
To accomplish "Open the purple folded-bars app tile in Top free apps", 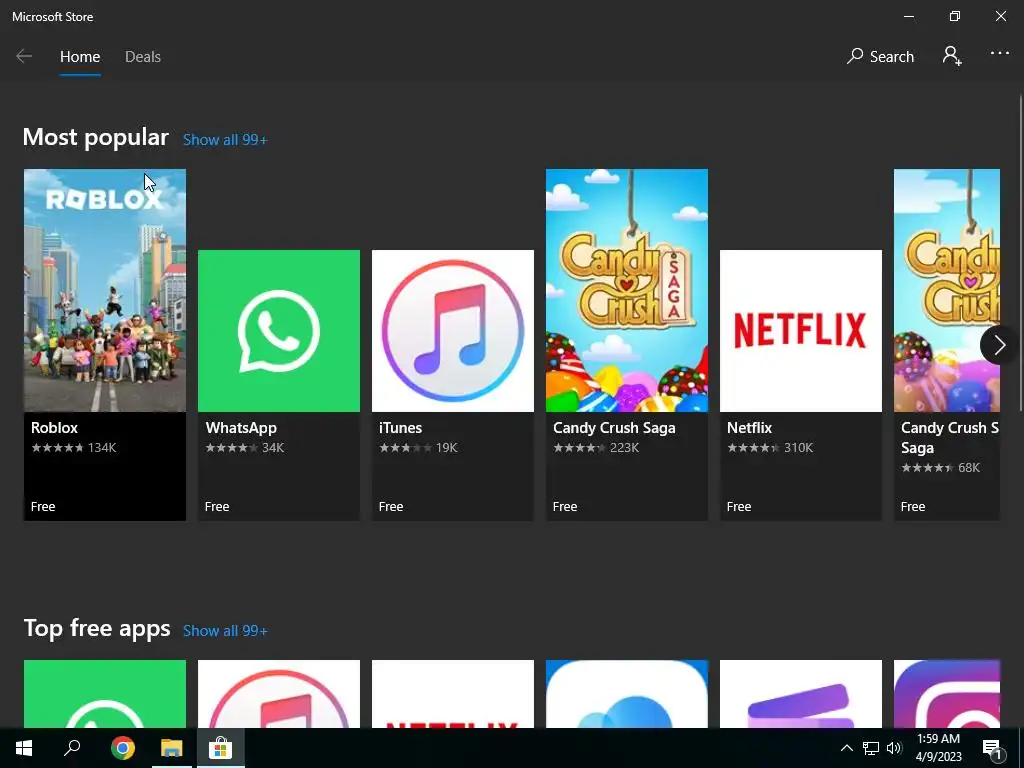I will 801,694.
